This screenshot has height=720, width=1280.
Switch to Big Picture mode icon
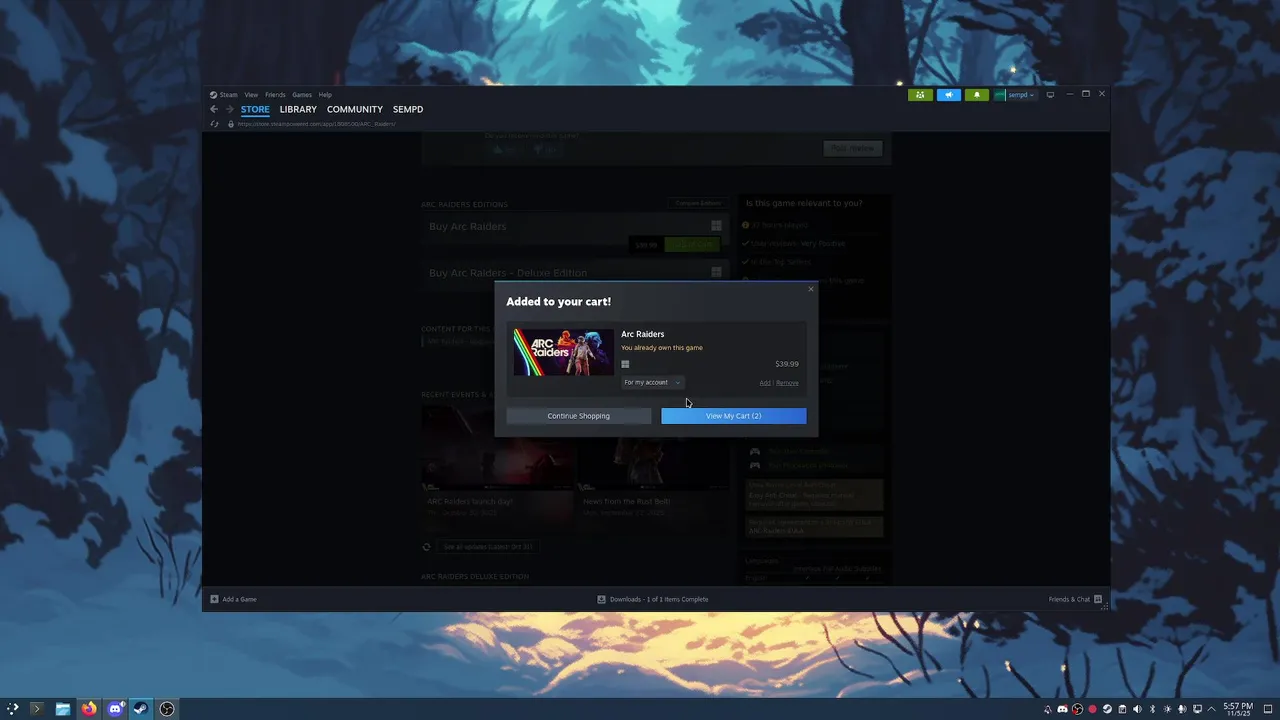pyautogui.click(x=1050, y=95)
